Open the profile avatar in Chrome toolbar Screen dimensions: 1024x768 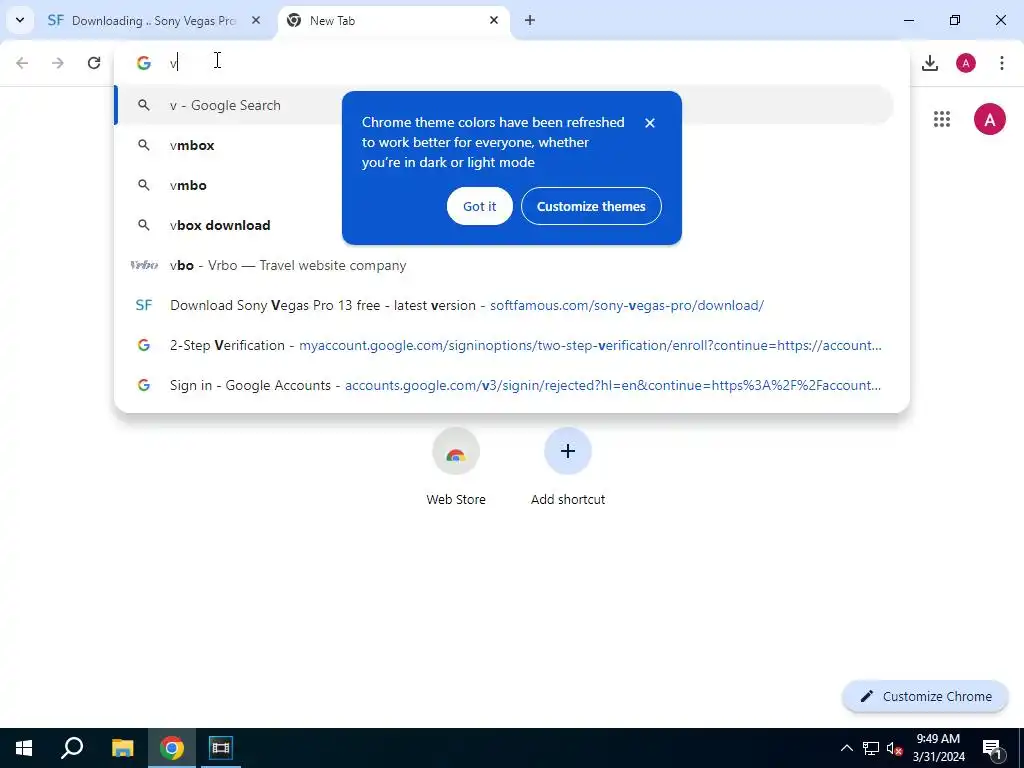[x=966, y=63]
